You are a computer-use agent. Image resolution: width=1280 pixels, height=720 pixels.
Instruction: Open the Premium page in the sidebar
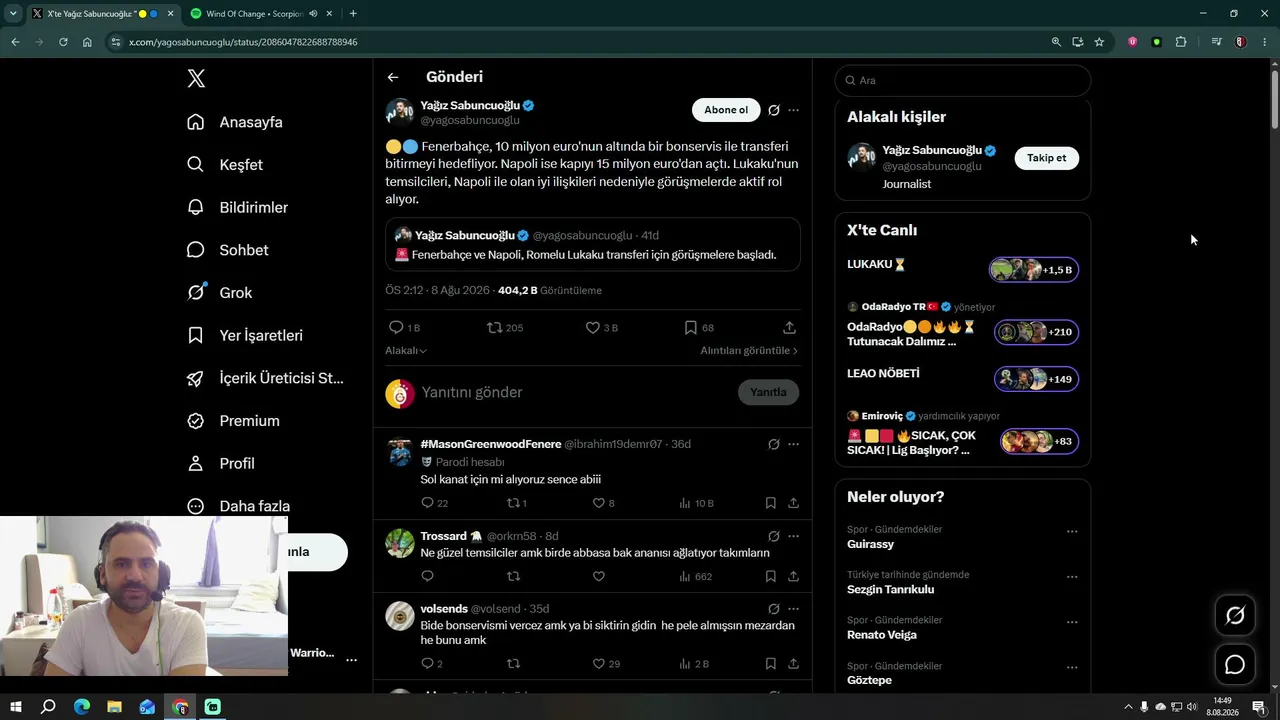(233, 421)
